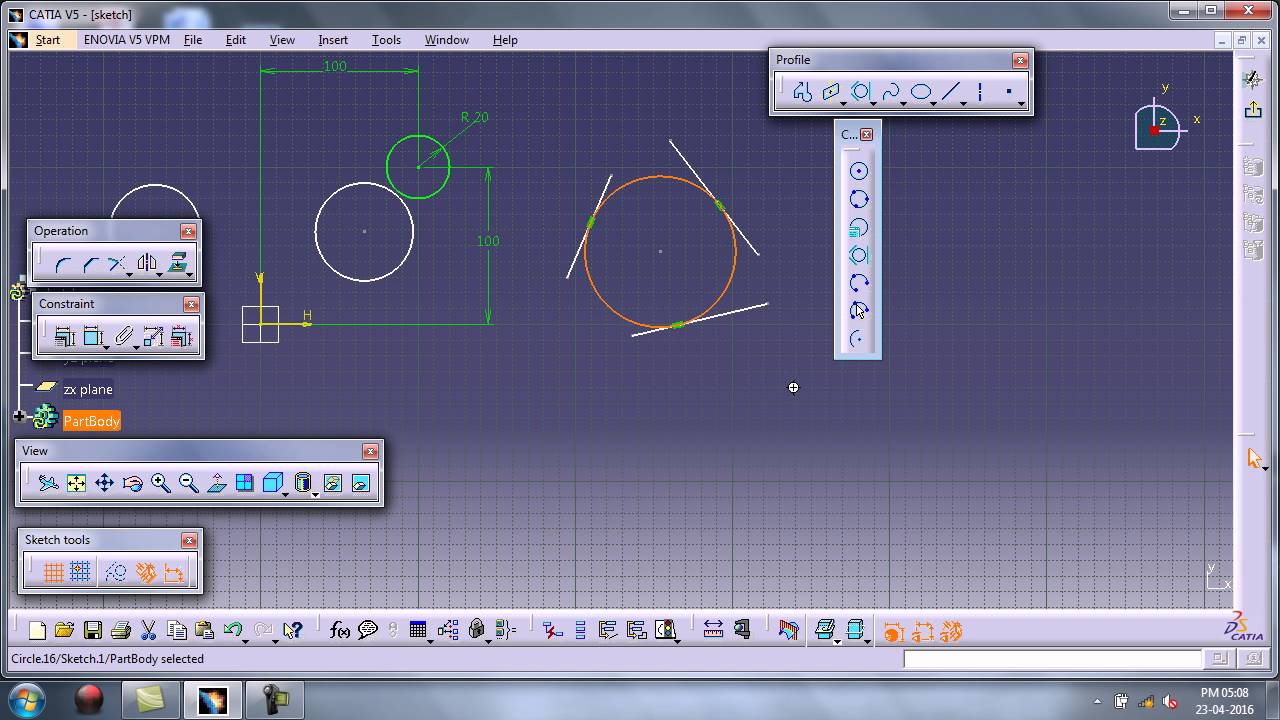The image size is (1280, 720).
Task: Open the Tools menu
Action: pyautogui.click(x=386, y=40)
